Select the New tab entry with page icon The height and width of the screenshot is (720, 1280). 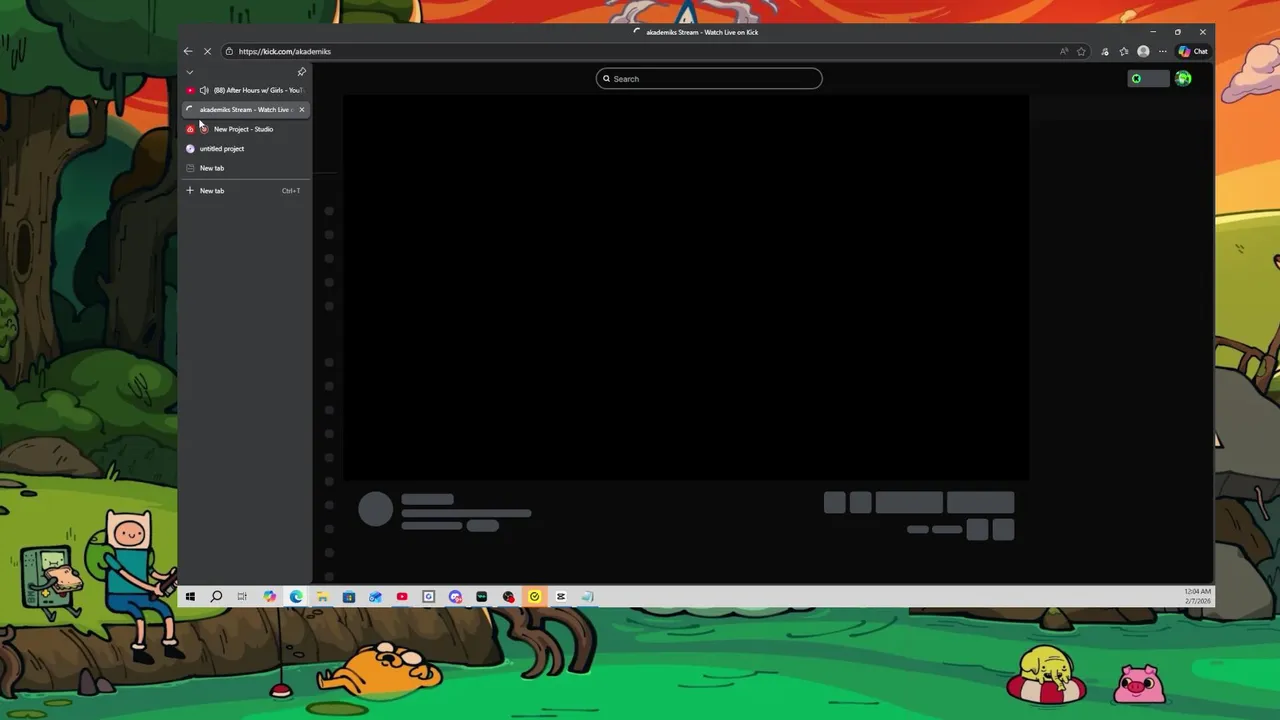246,168
